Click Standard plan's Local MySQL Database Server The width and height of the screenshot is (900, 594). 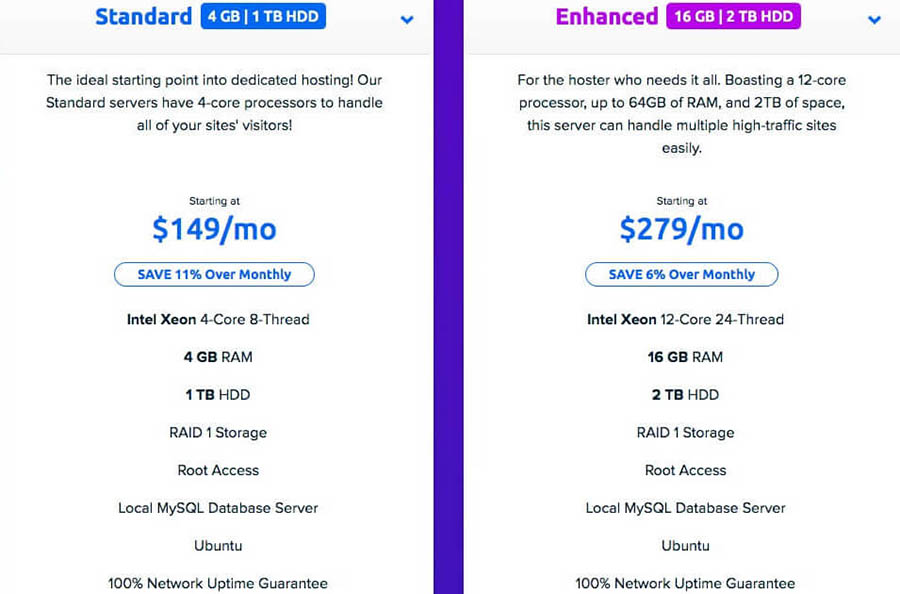pyautogui.click(x=218, y=508)
